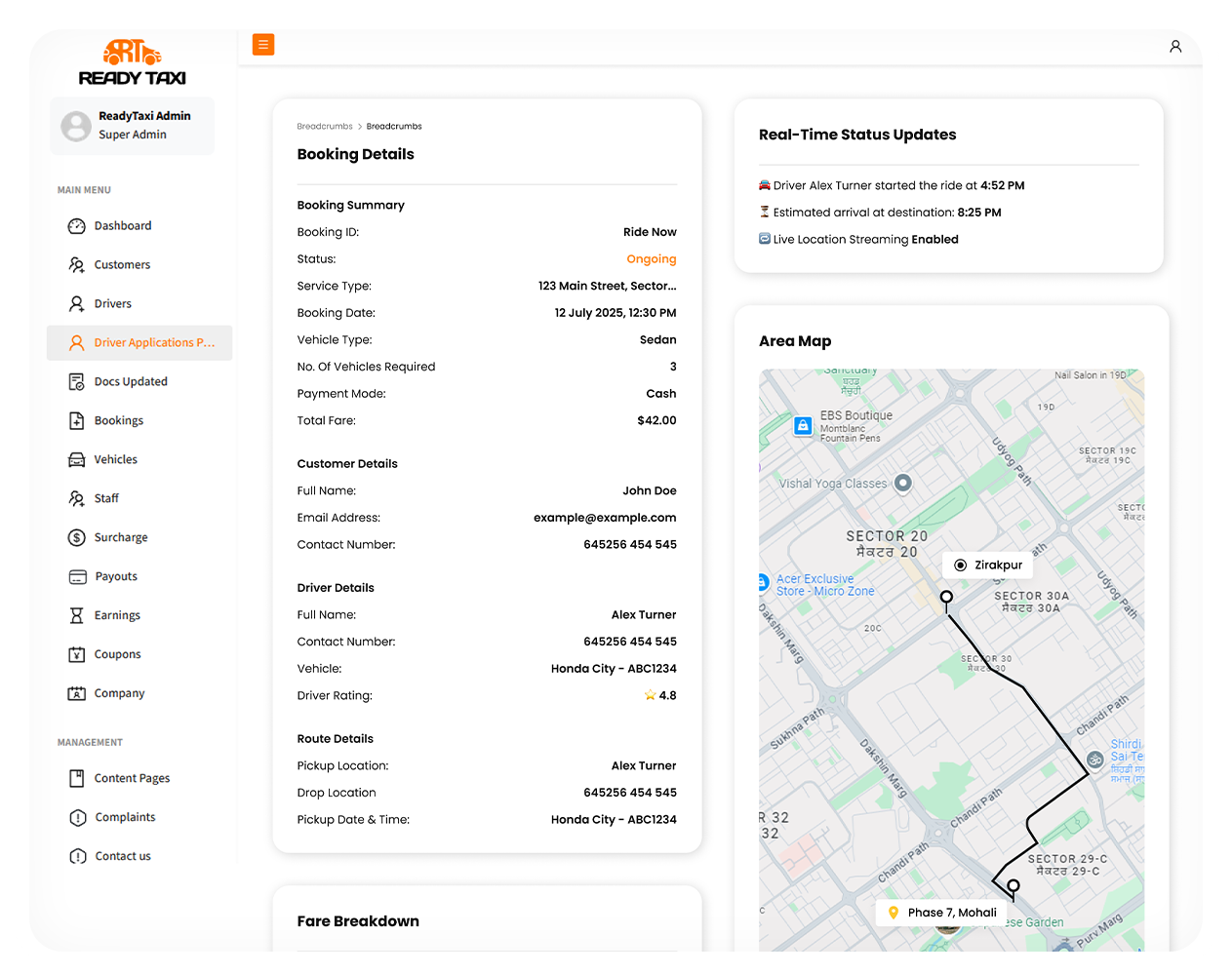Image resolution: width=1232 pixels, height=975 pixels.
Task: Click the orange hamburger menu icon
Action: coord(263,45)
